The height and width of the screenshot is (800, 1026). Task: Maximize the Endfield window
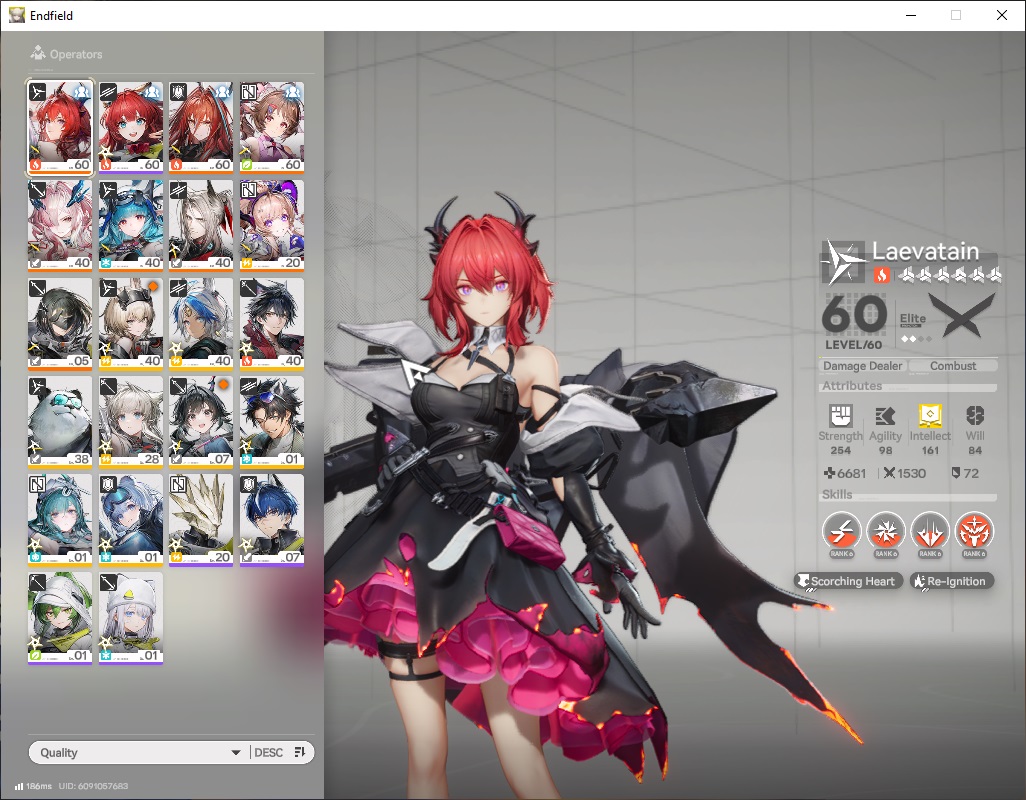pyautogui.click(x=956, y=15)
